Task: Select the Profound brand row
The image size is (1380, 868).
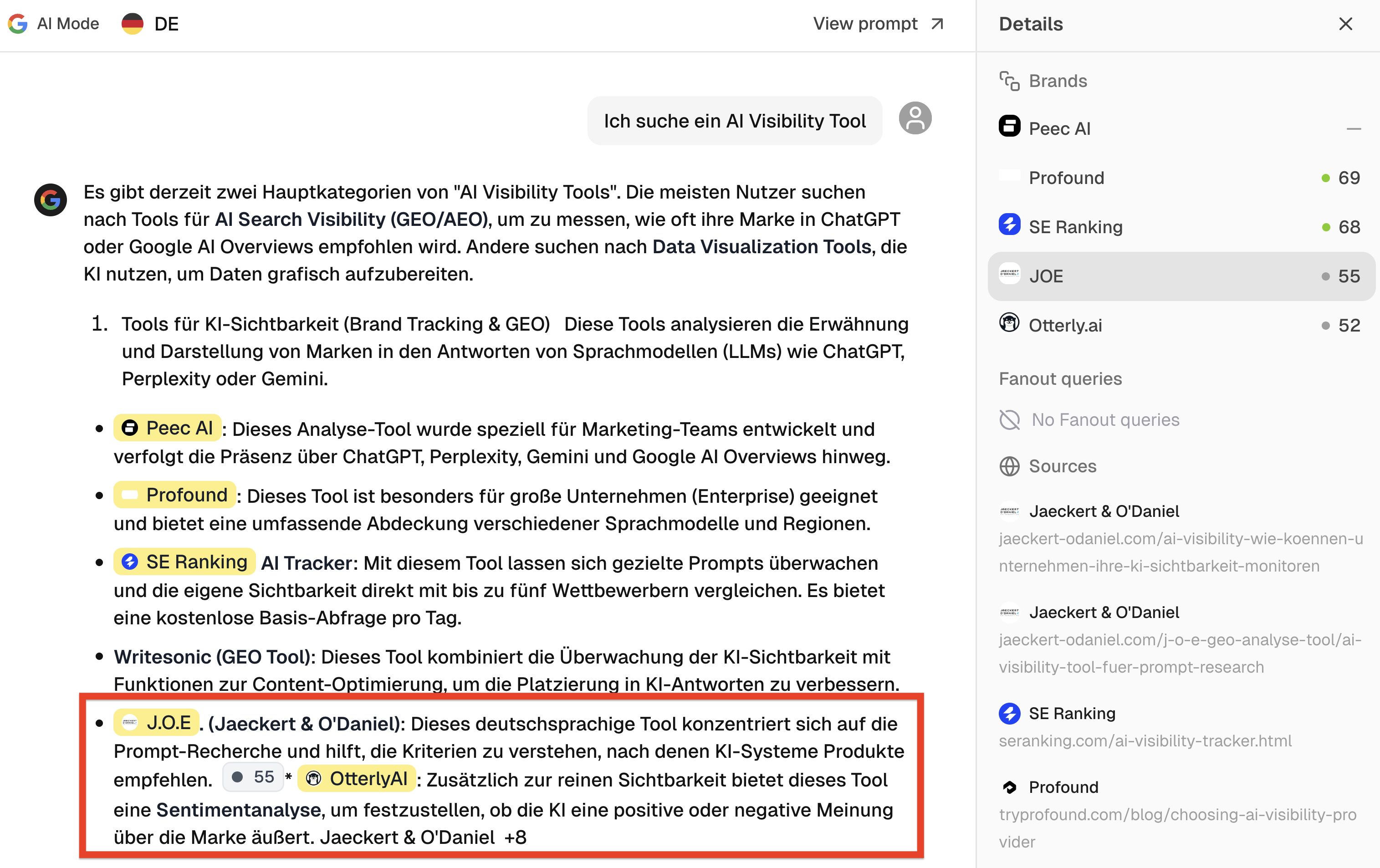Action: 1181,178
